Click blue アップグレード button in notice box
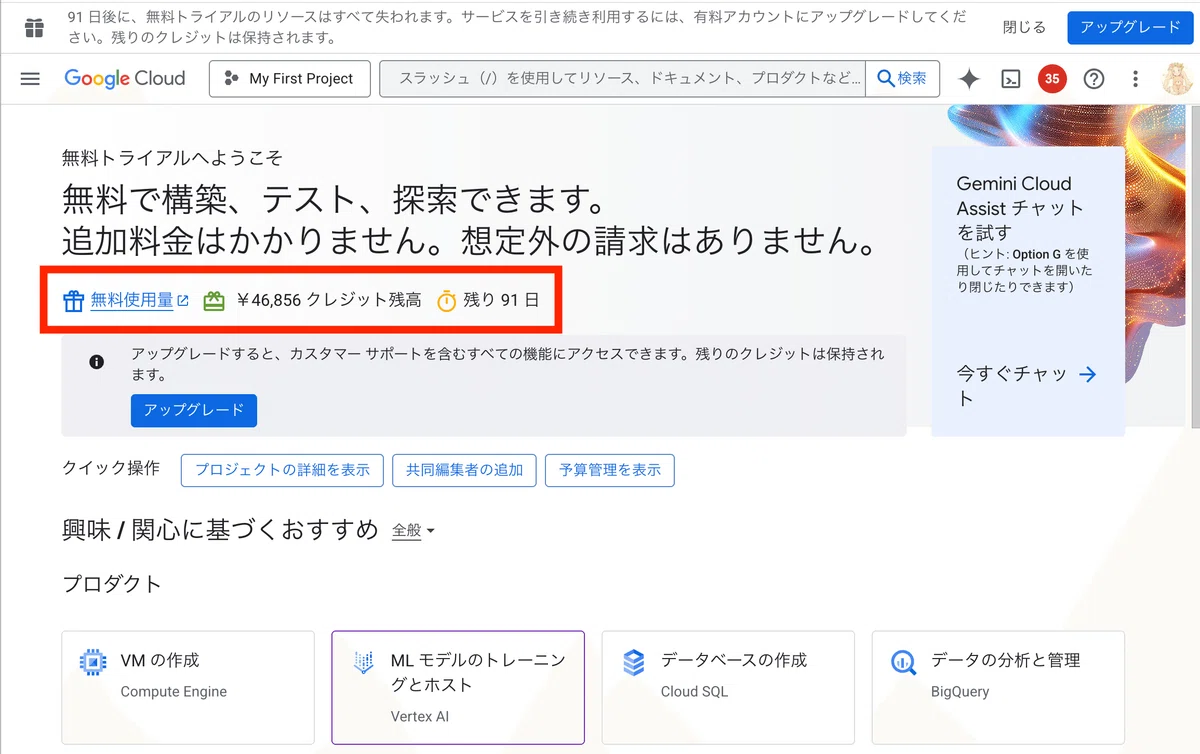This screenshot has width=1200, height=754. (194, 410)
